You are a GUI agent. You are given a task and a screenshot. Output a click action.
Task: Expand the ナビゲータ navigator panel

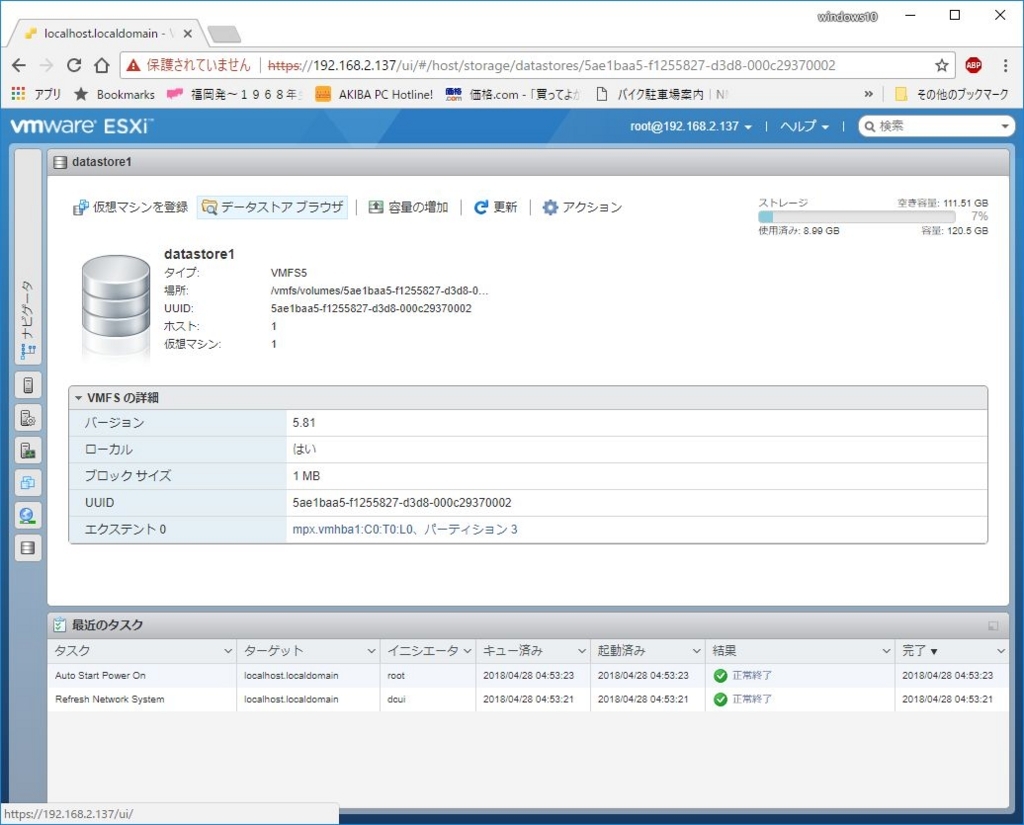pos(28,256)
